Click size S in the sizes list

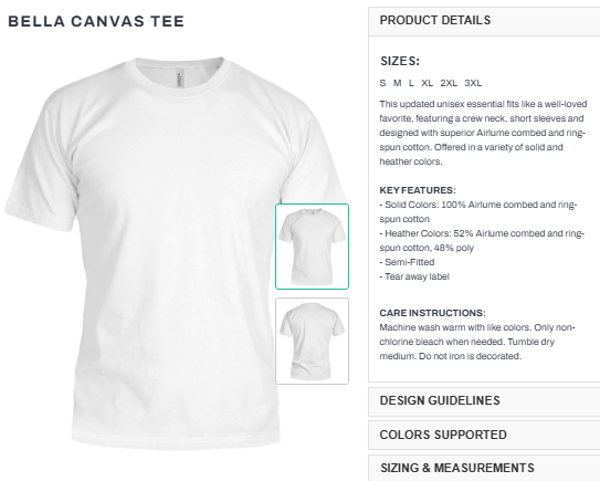click(x=383, y=83)
